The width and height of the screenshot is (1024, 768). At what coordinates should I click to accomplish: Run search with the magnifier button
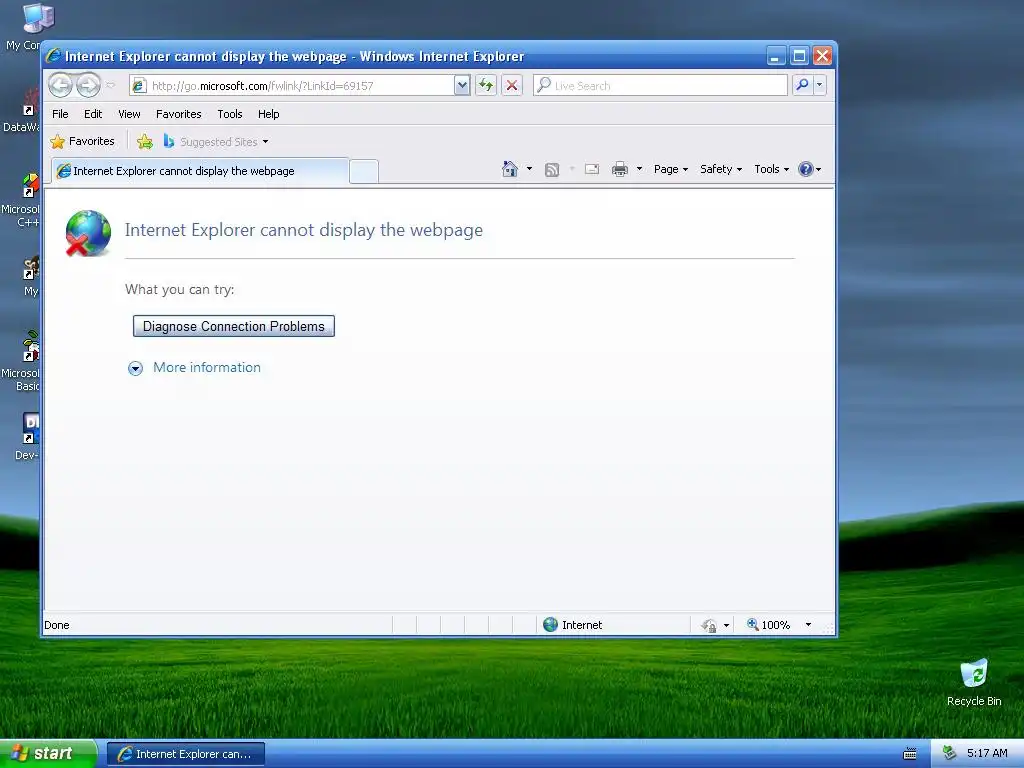tap(802, 85)
